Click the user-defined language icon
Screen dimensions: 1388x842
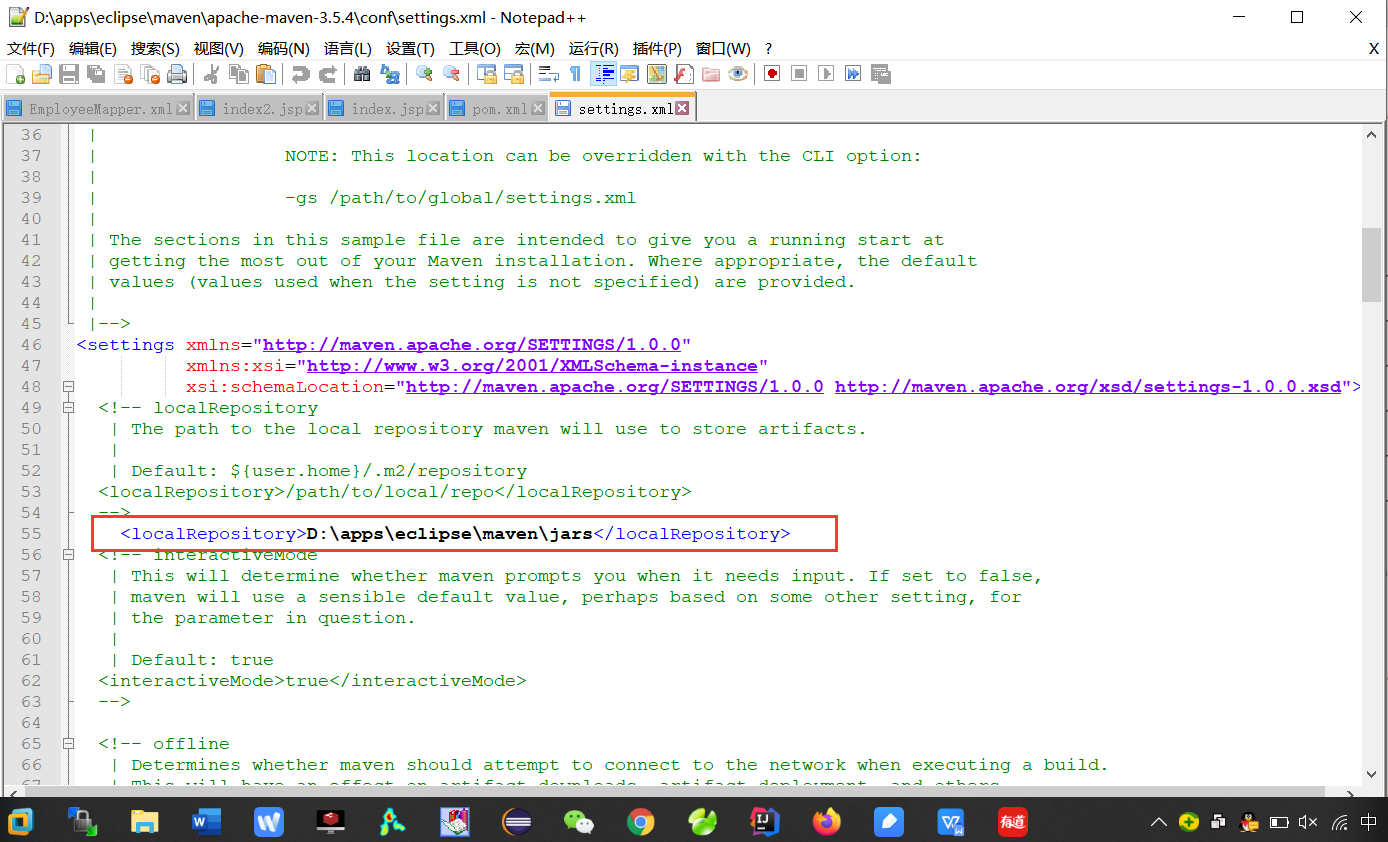tap(629, 74)
